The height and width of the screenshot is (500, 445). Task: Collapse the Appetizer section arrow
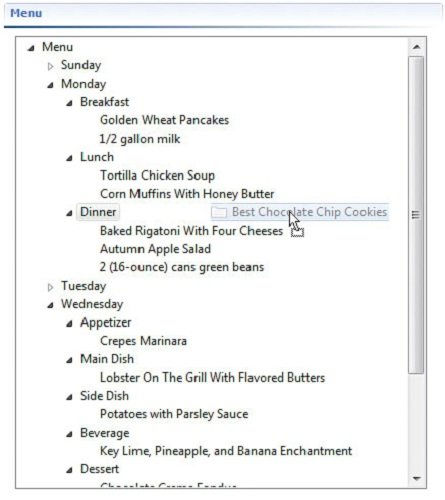click(69, 324)
